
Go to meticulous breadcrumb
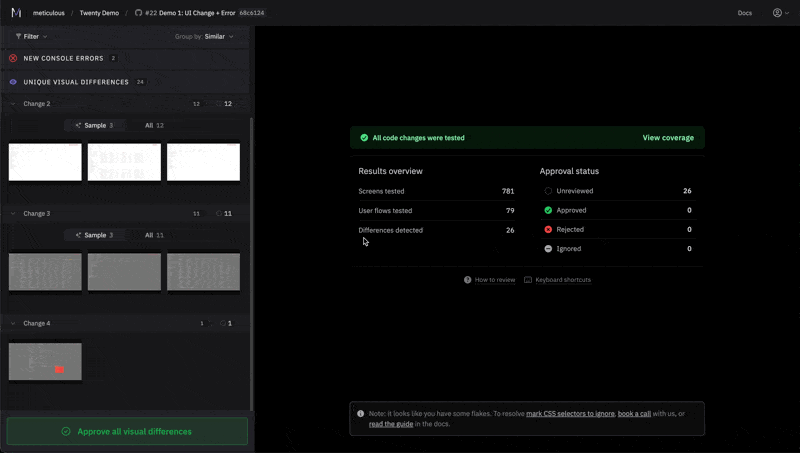[x=48, y=13]
